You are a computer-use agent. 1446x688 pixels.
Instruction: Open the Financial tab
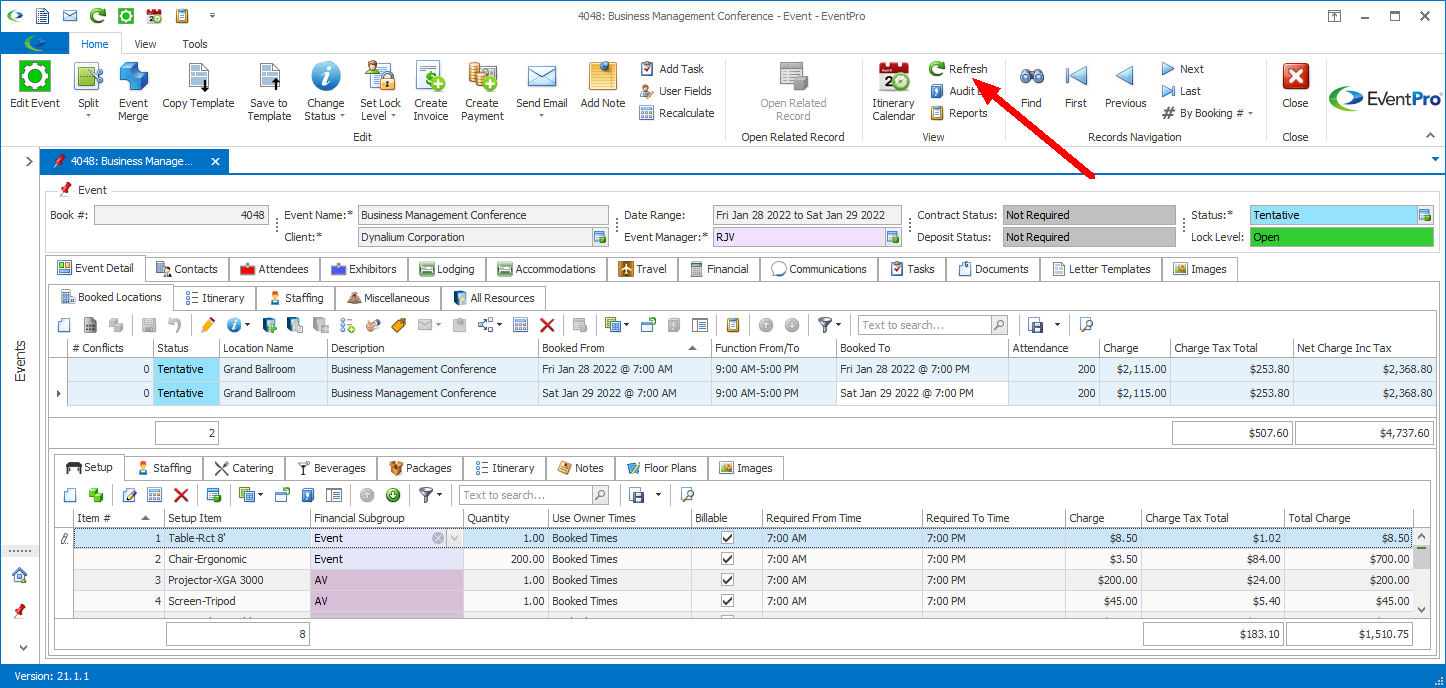(719, 269)
